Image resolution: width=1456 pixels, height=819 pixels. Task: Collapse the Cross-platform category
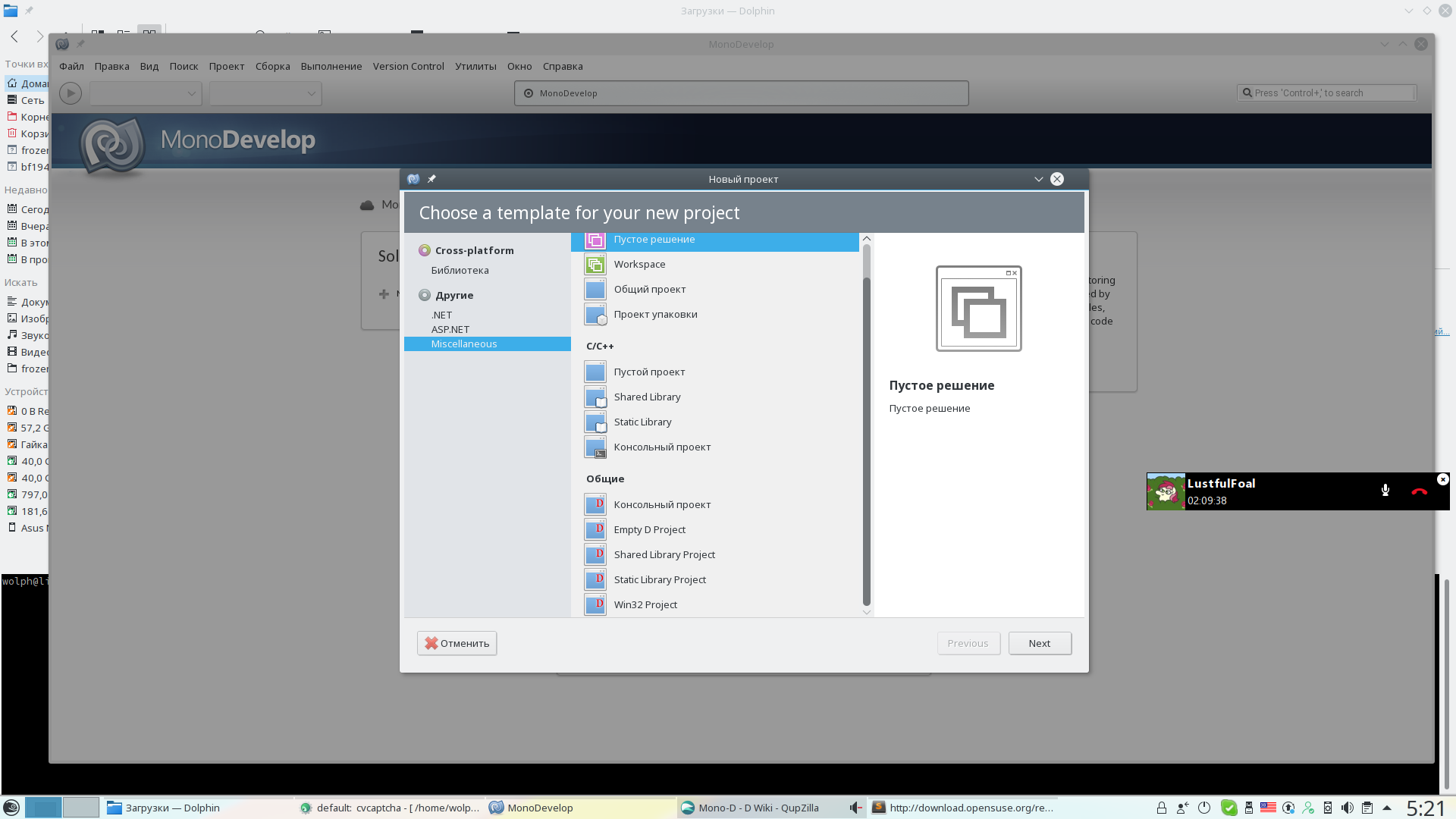coord(425,251)
